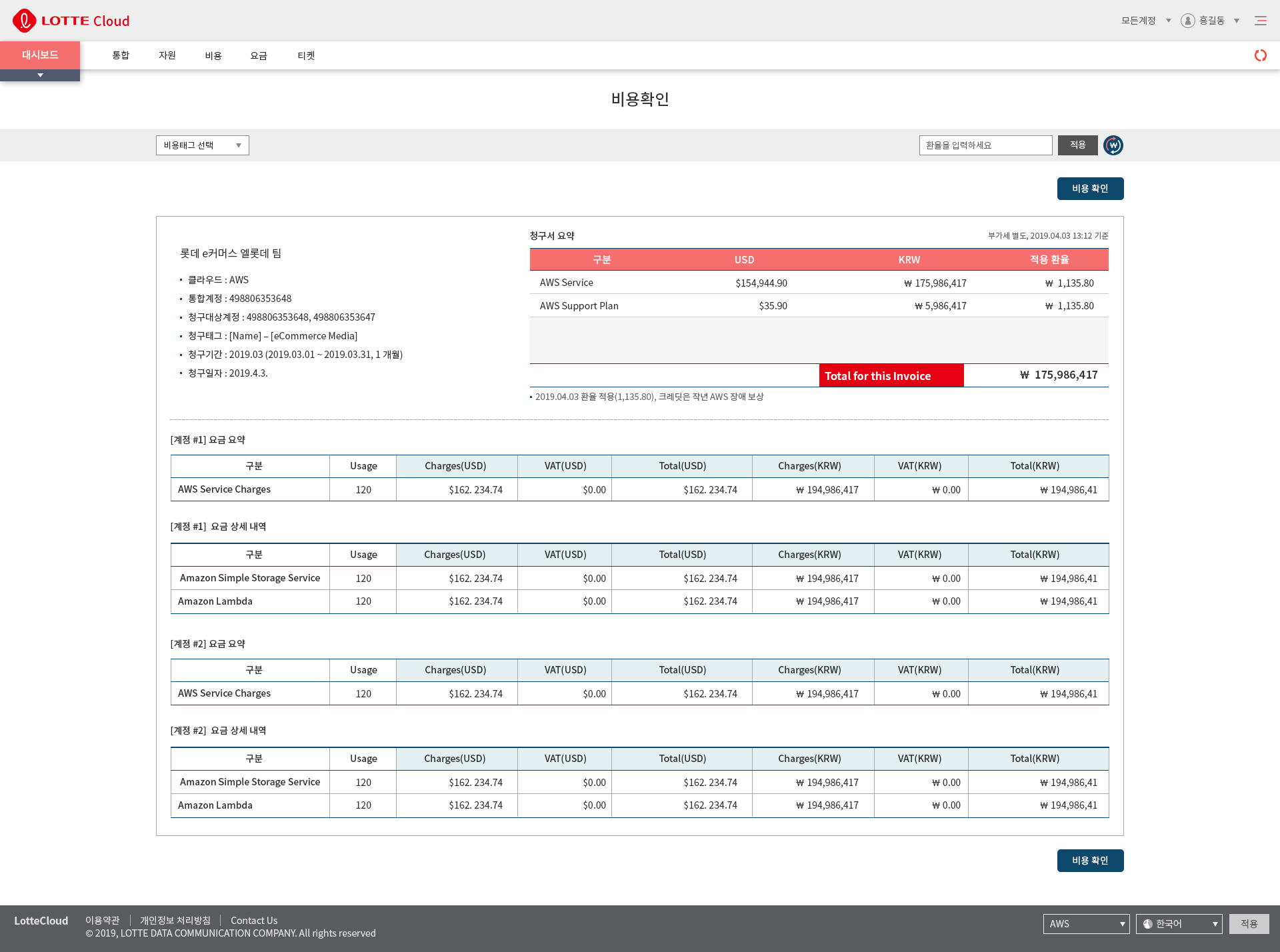Click the $35.90 USD value
This screenshot has height=952, width=1280.
click(x=773, y=306)
